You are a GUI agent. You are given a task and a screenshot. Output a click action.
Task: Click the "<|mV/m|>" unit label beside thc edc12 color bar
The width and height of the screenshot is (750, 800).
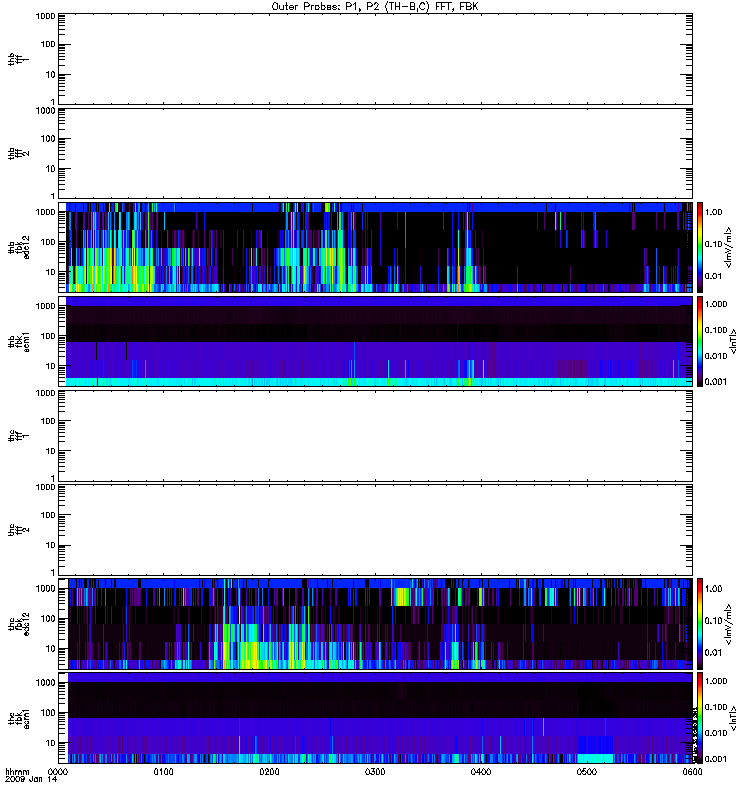pyautogui.click(x=729, y=624)
